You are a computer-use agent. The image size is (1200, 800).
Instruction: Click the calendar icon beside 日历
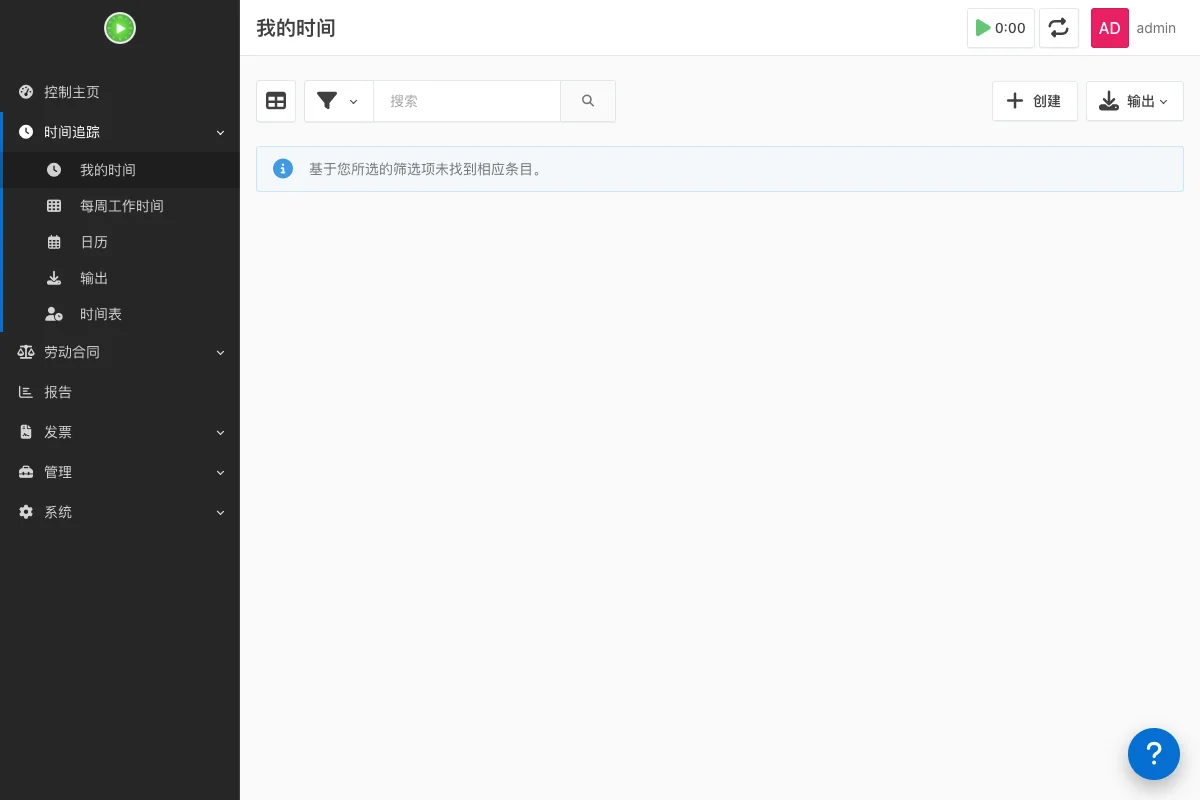[54, 242]
